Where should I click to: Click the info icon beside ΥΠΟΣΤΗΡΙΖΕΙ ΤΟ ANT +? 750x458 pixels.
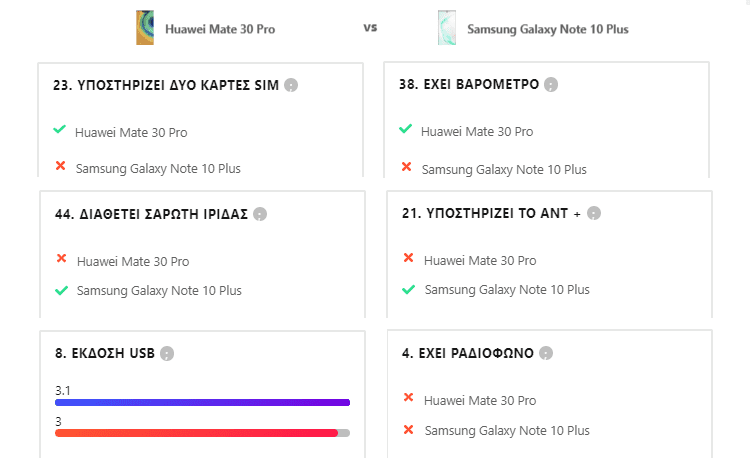pos(594,213)
